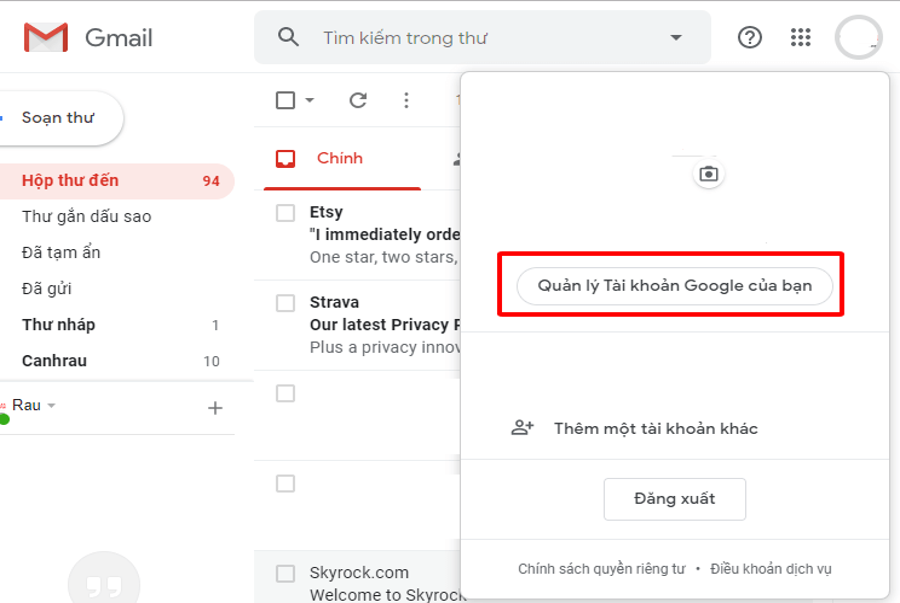This screenshot has height=603, width=900.
Task: Click the account avatar at top right
Action: 858,38
